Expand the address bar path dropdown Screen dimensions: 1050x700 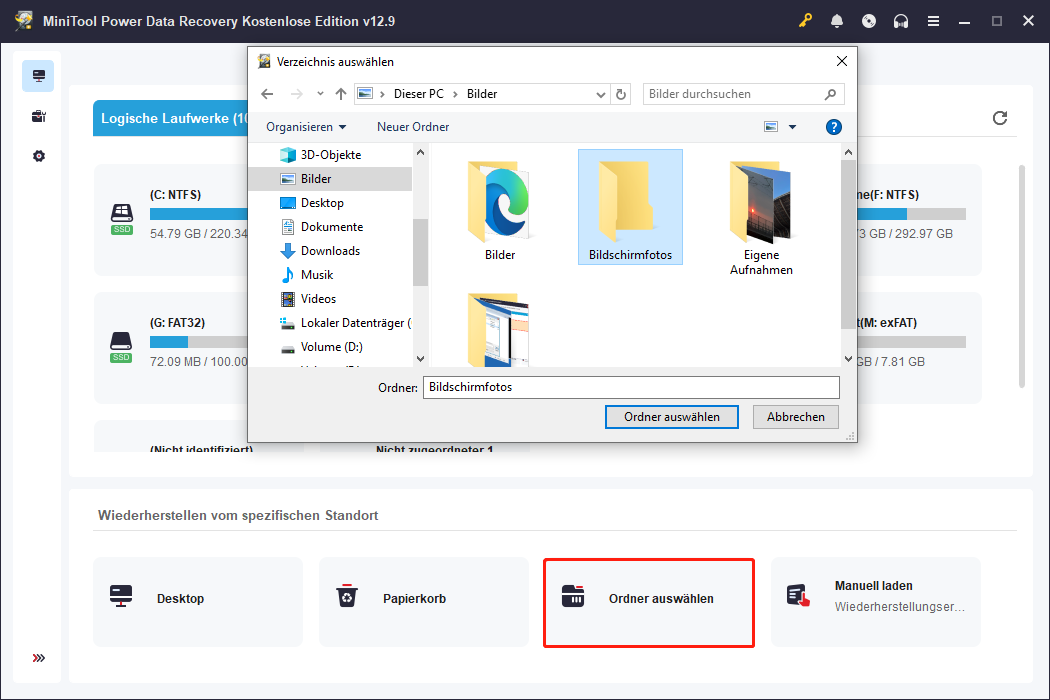point(601,94)
